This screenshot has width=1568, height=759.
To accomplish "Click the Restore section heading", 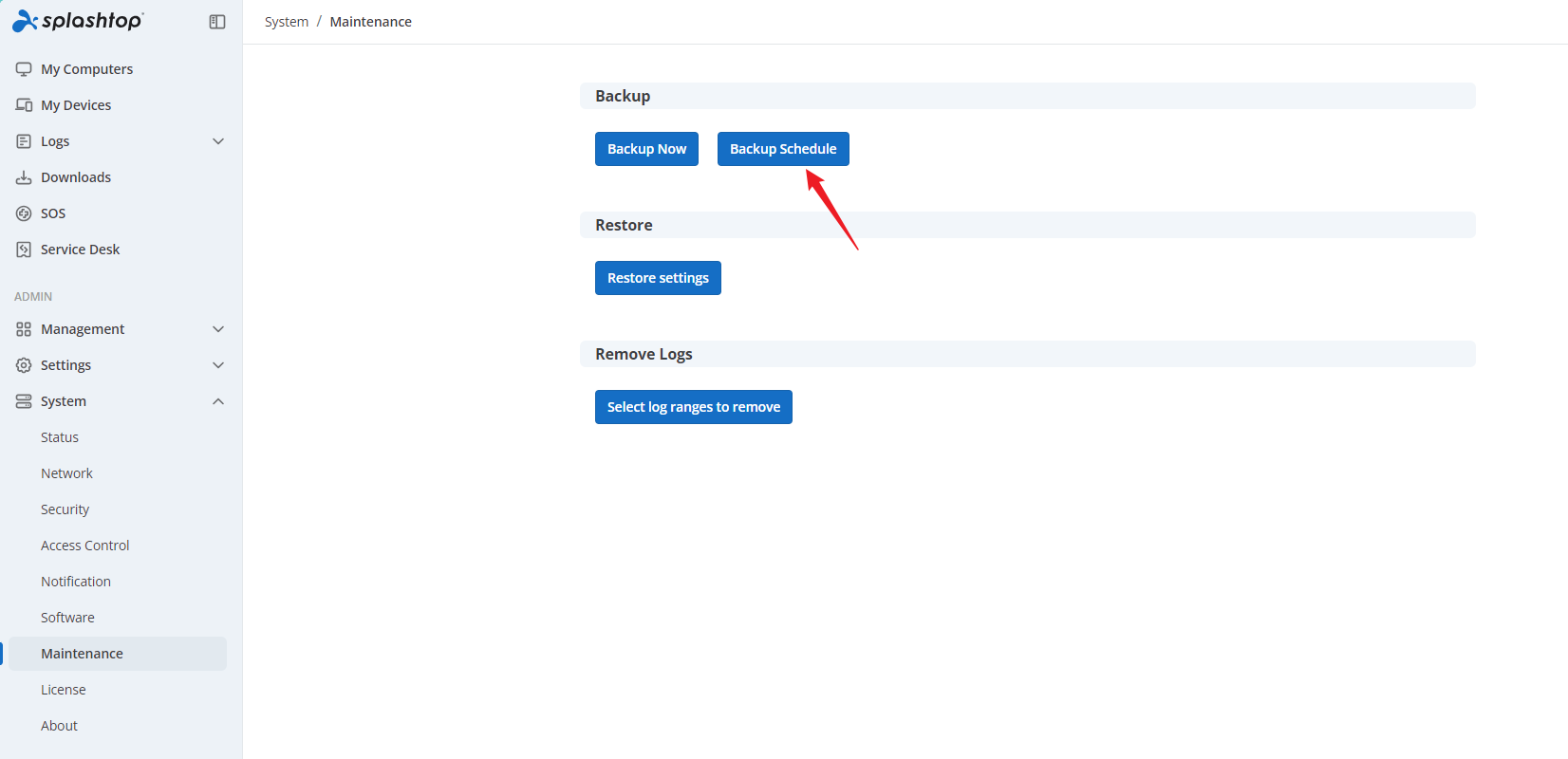I will (624, 225).
